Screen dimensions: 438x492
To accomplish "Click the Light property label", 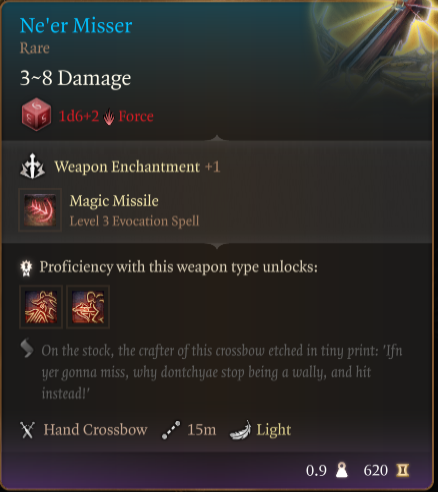I will pos(274,430).
